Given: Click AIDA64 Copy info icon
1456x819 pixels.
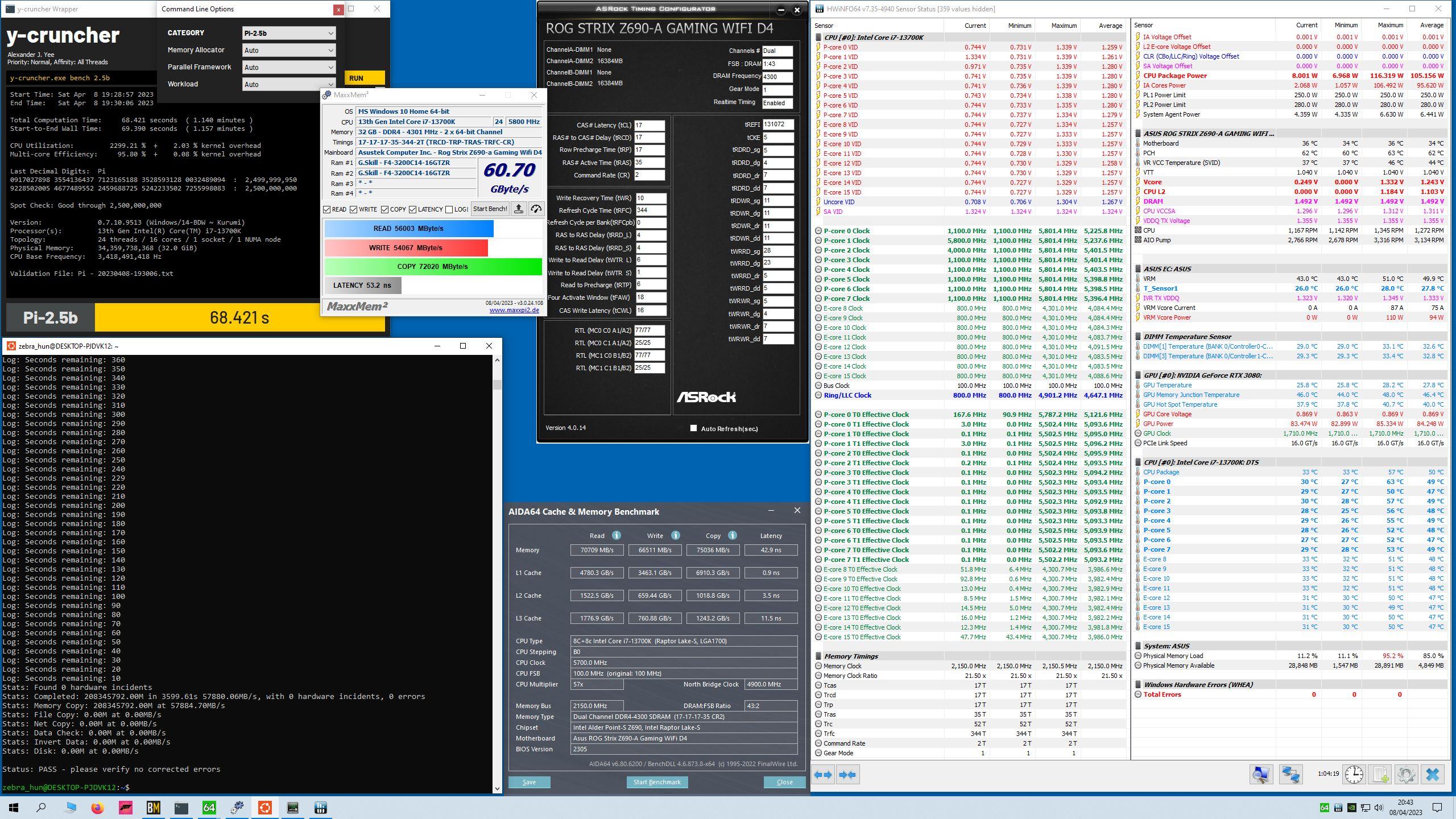Looking at the screenshot, I should click(x=733, y=535).
